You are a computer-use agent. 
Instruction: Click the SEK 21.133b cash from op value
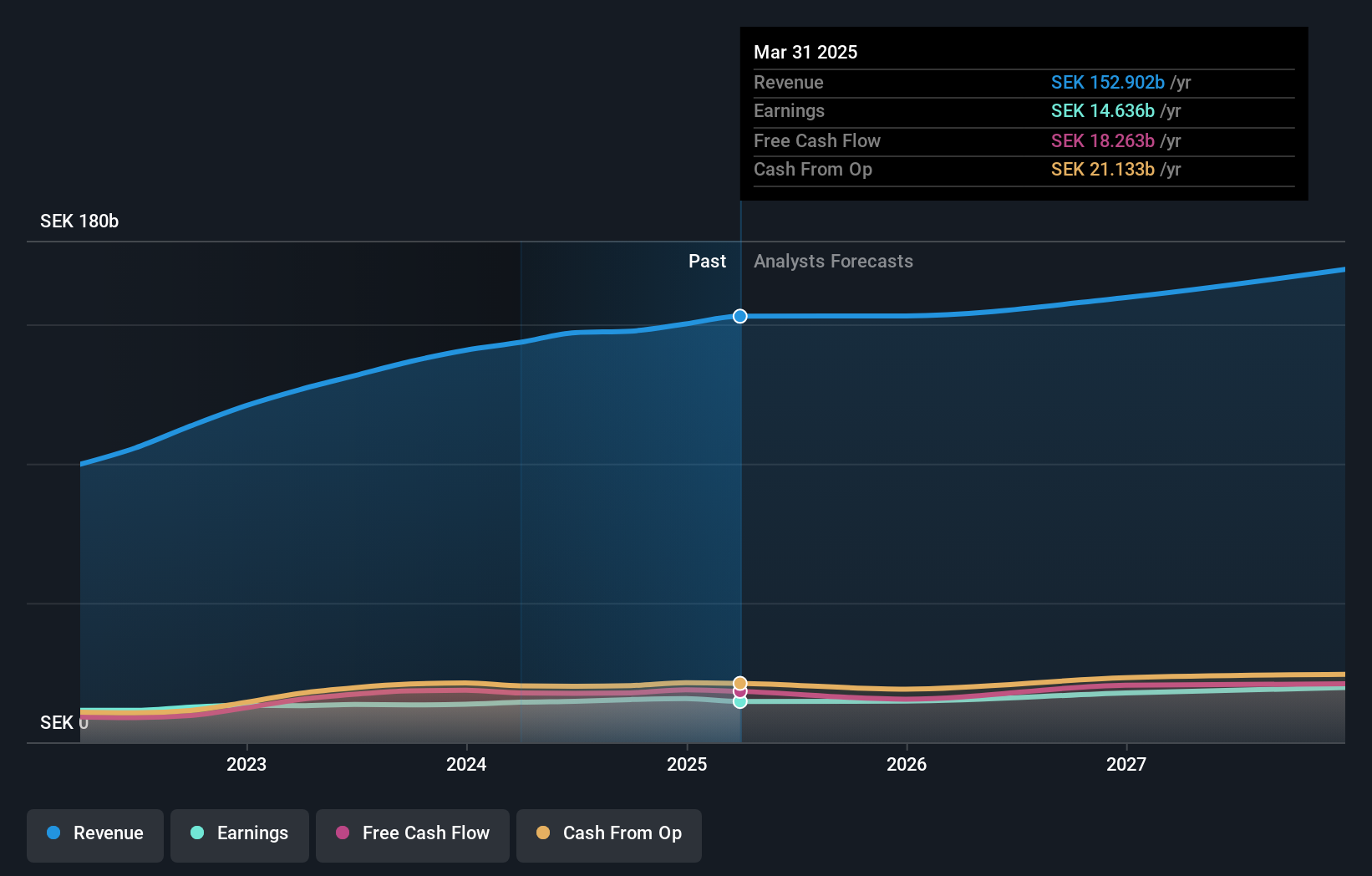click(1103, 169)
